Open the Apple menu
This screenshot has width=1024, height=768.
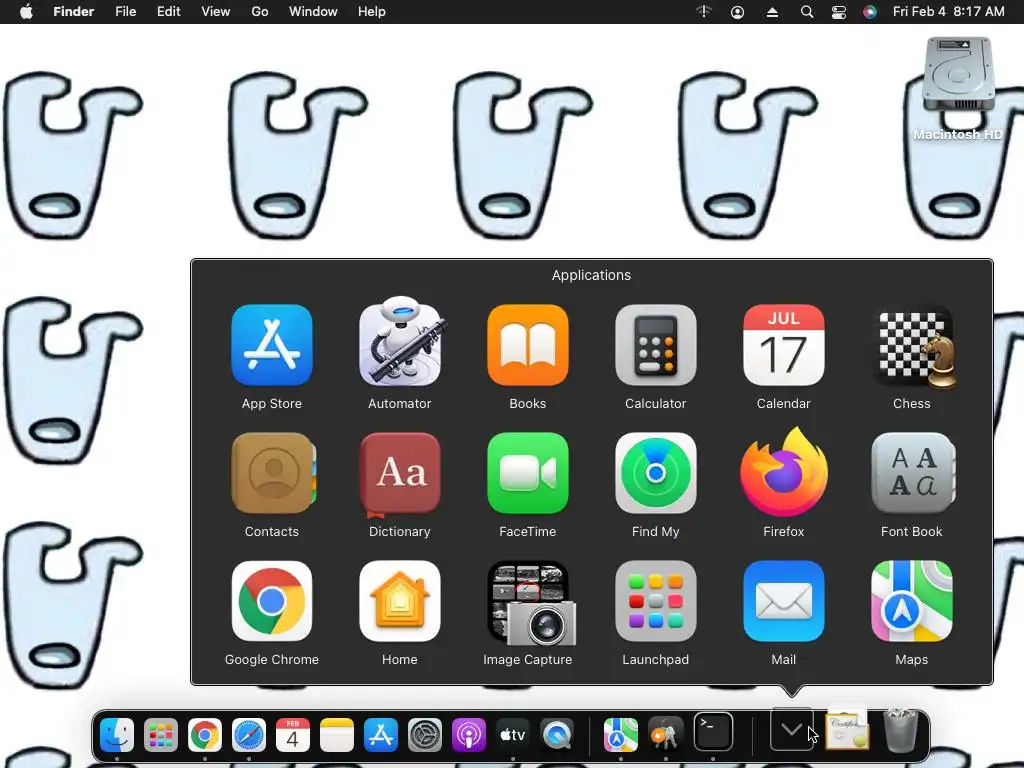point(26,12)
